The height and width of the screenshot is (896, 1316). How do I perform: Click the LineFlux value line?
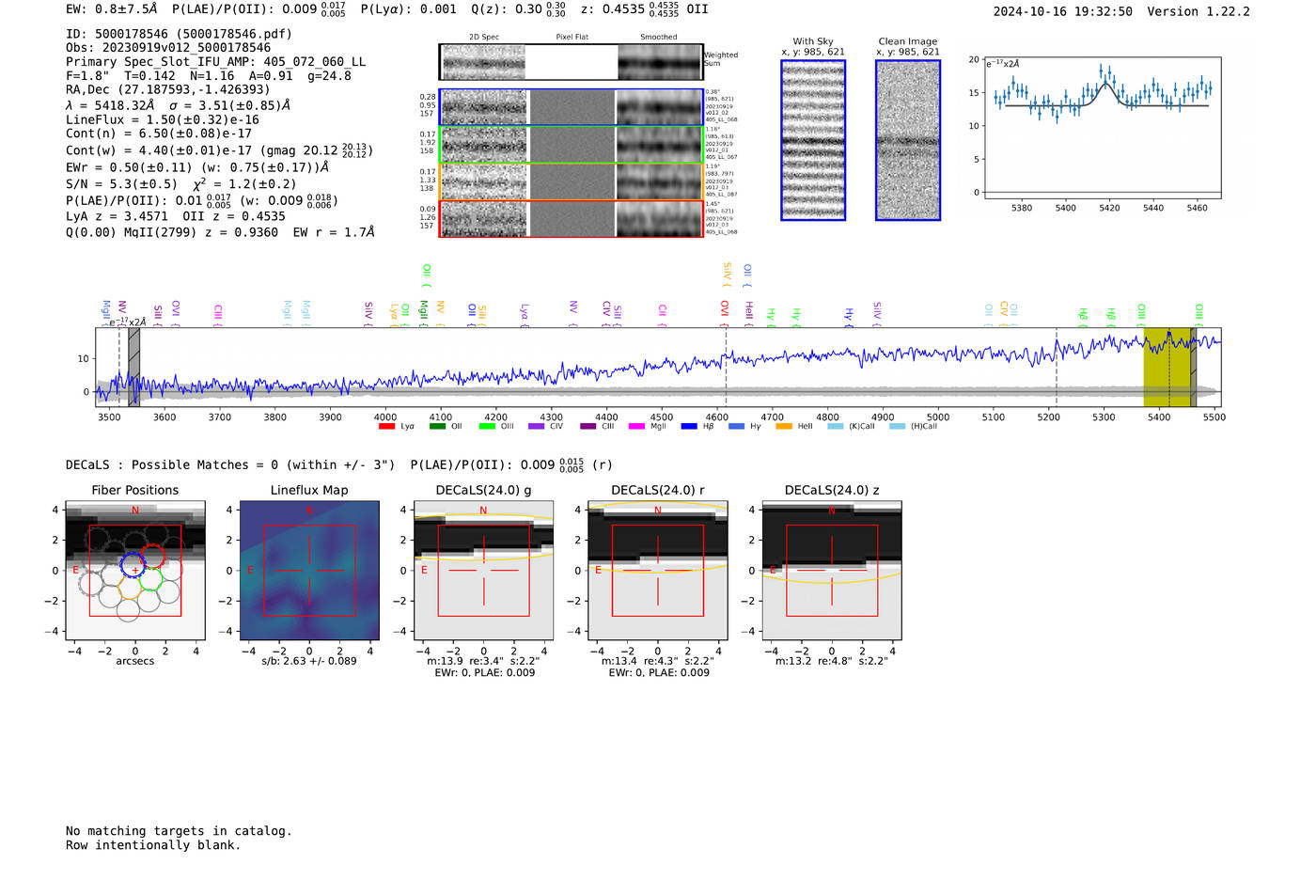(163, 120)
